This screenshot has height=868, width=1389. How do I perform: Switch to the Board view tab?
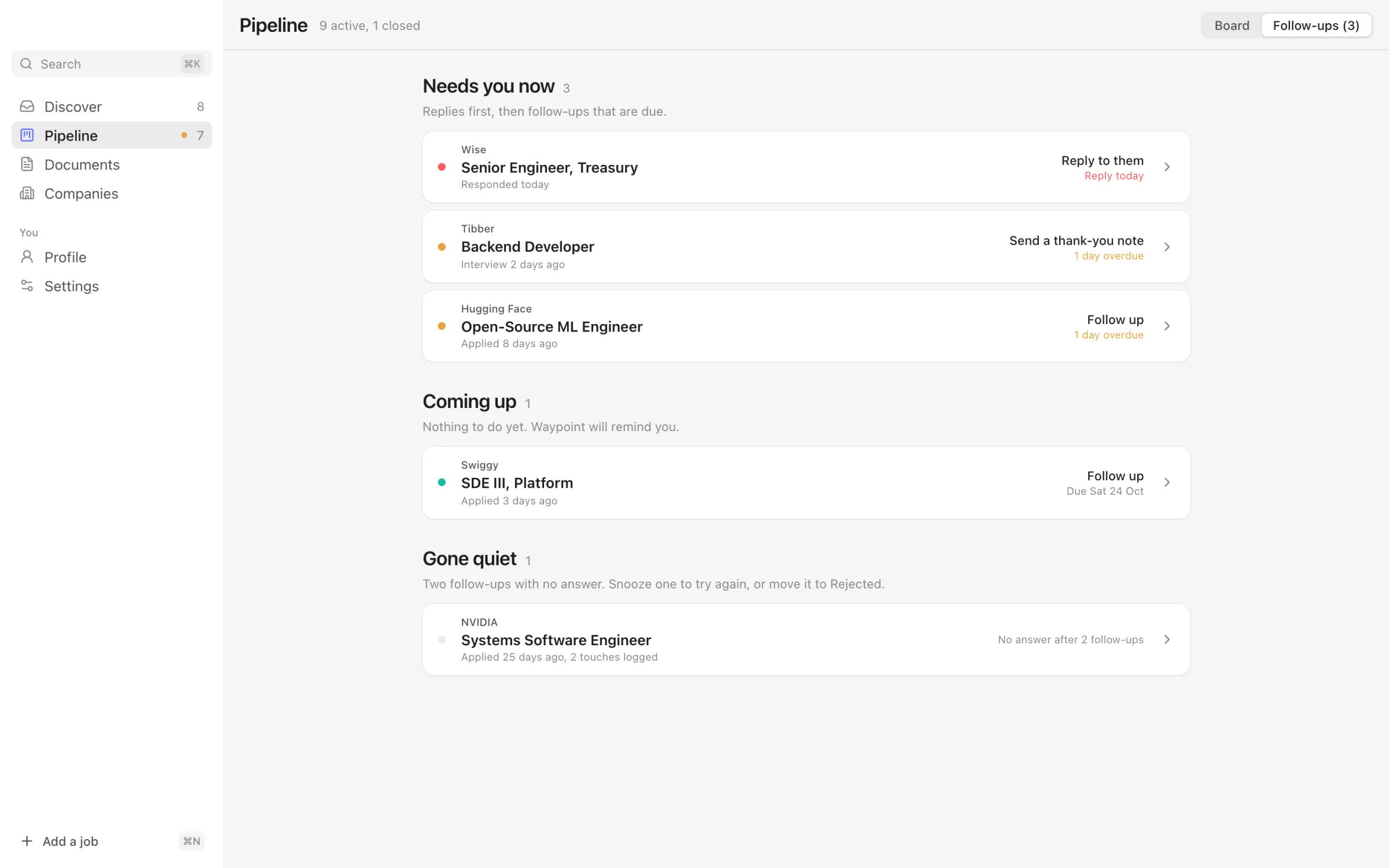coord(1232,25)
